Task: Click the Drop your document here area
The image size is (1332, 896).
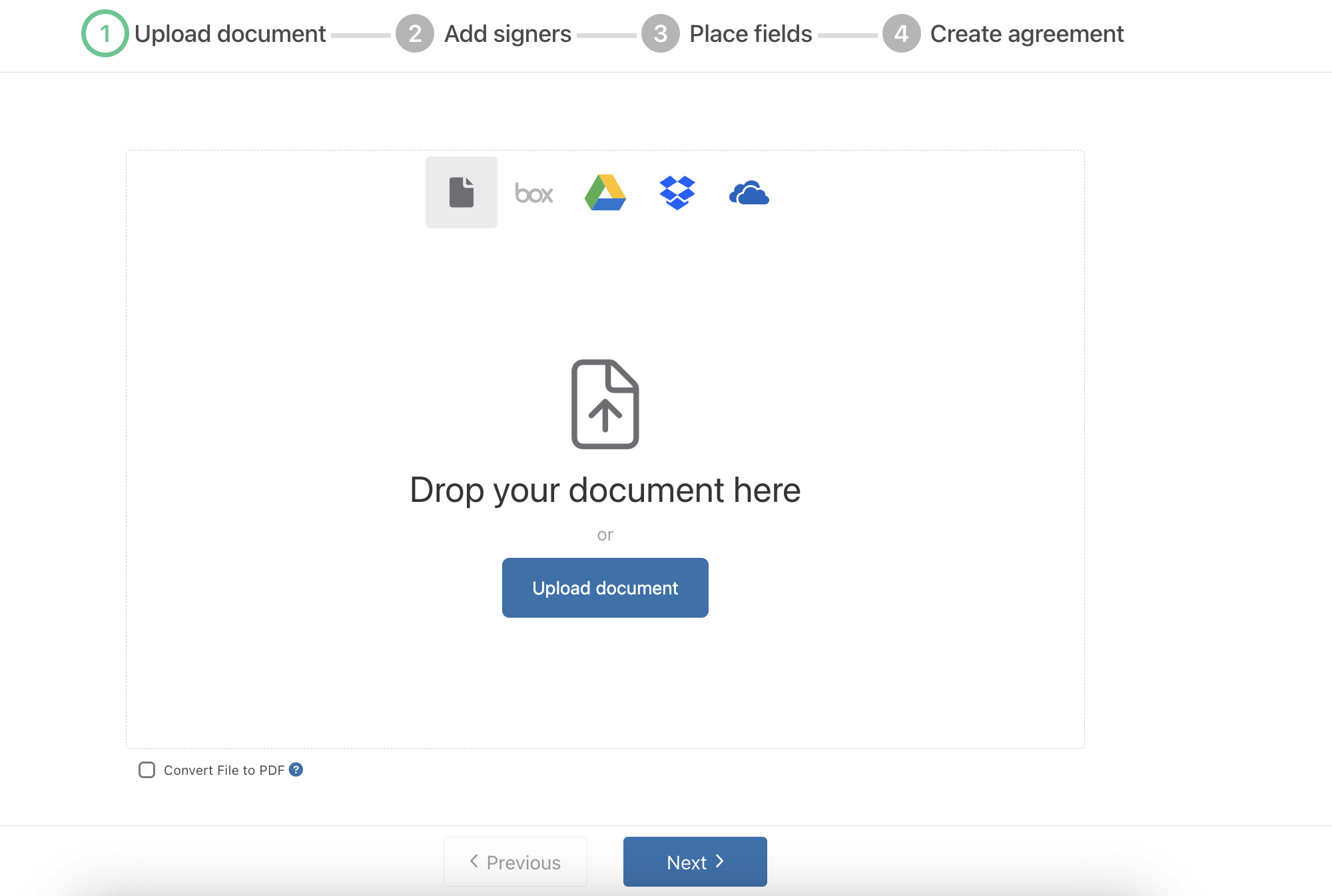Action: (605, 489)
